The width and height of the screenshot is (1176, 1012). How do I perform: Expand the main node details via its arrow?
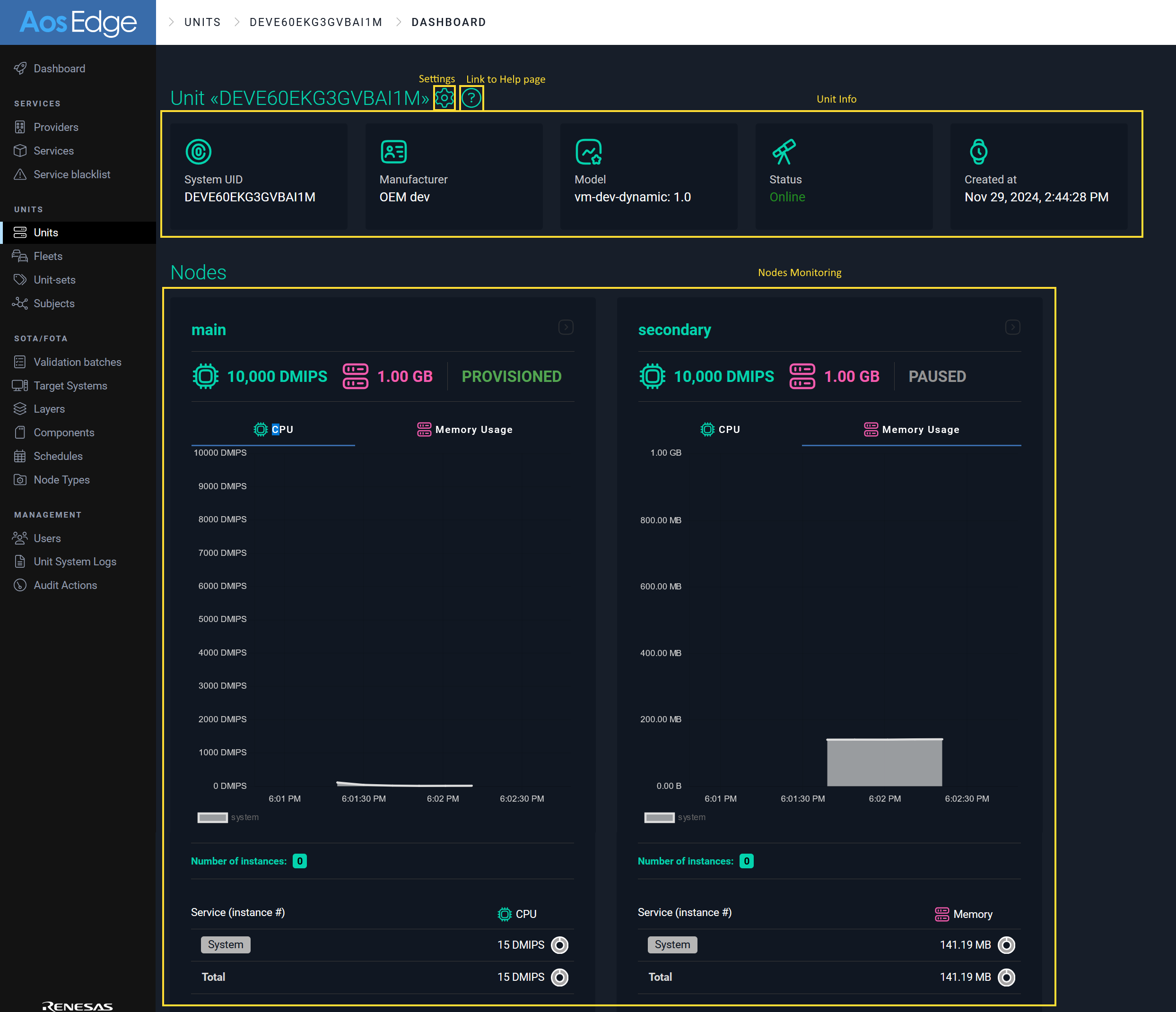[x=565, y=327]
